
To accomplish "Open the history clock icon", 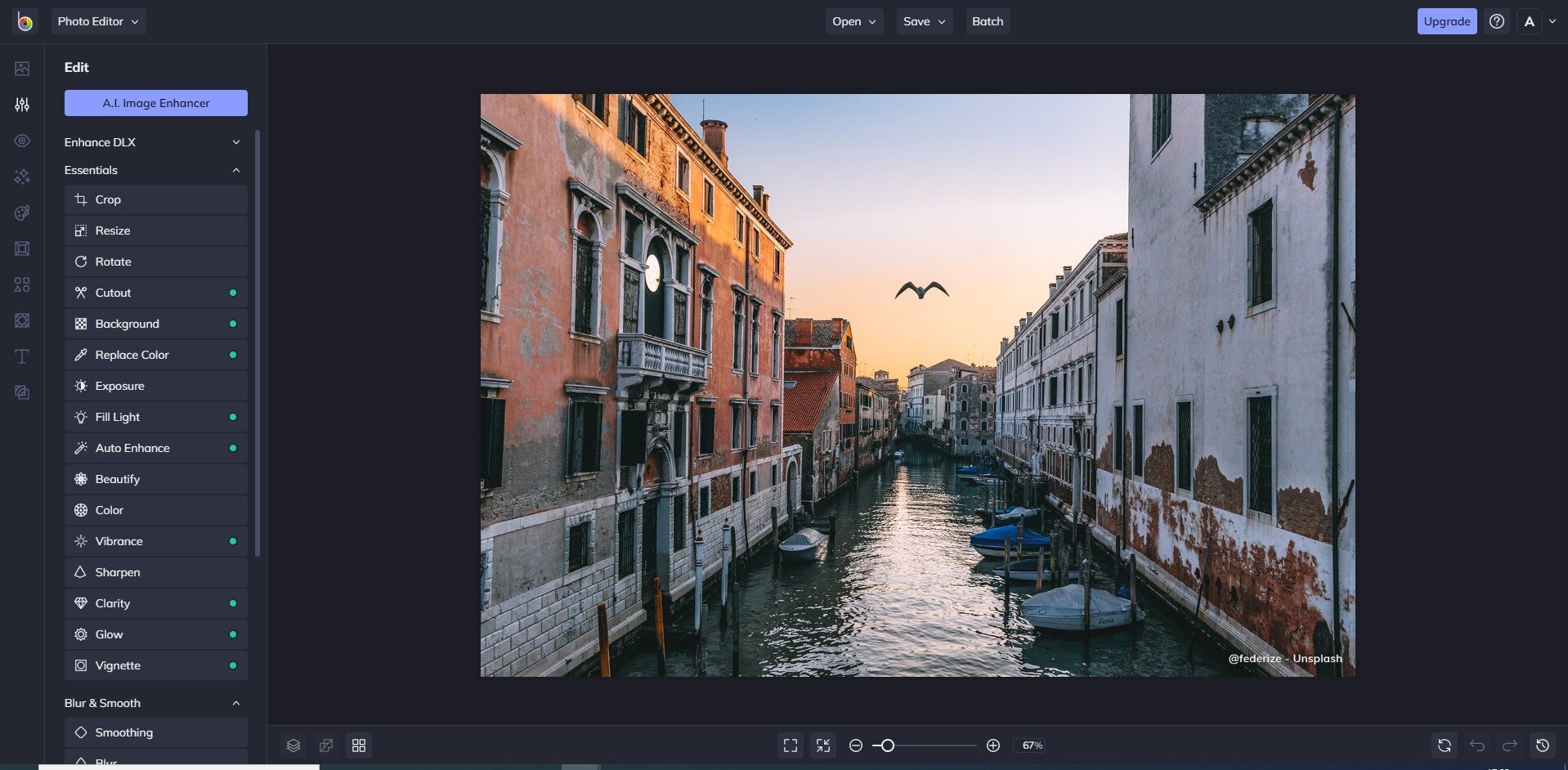I will (1543, 745).
